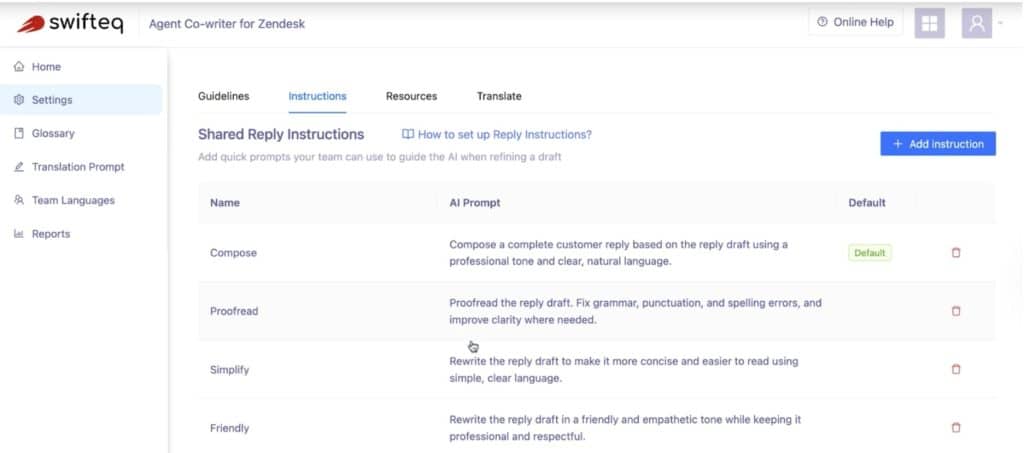The height and width of the screenshot is (453, 1024).
Task: Click the Add Instruction button
Action: coord(938,144)
